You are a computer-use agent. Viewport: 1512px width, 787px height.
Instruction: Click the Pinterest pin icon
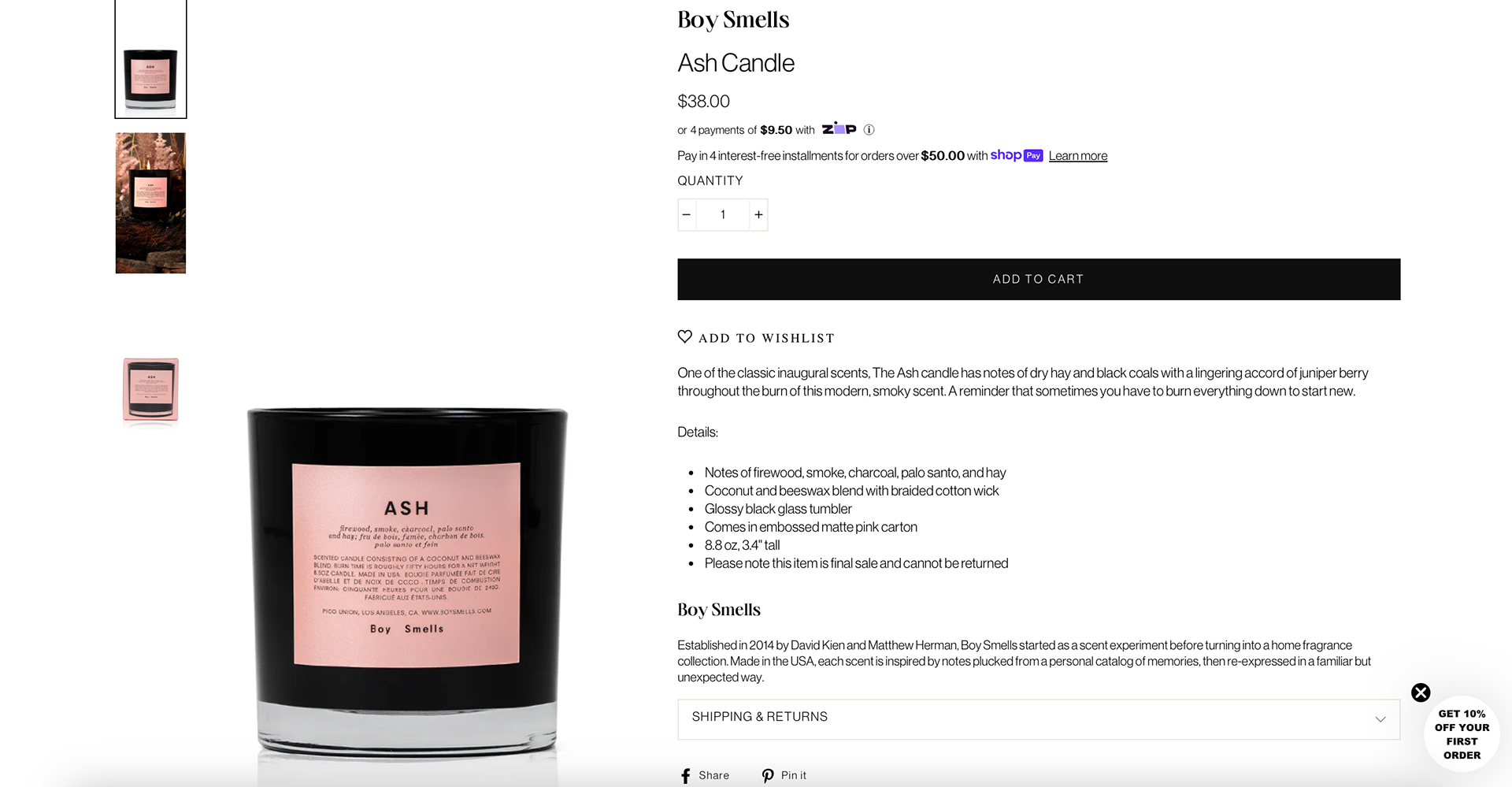(x=768, y=776)
